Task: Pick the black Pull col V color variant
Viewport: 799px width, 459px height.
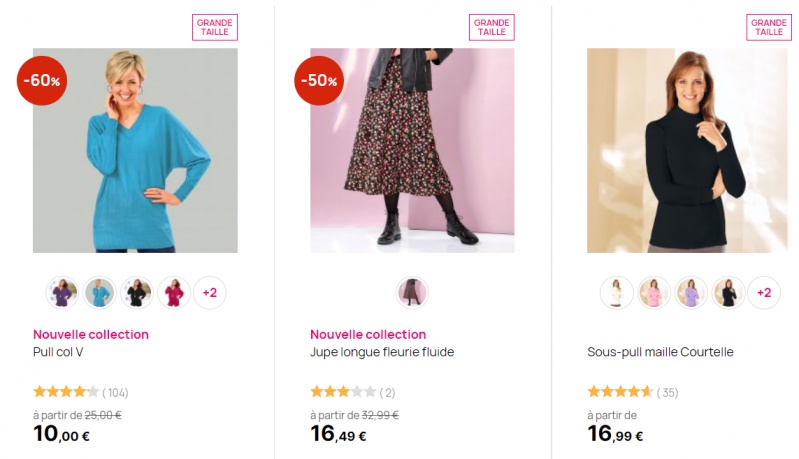Action: 136,293
